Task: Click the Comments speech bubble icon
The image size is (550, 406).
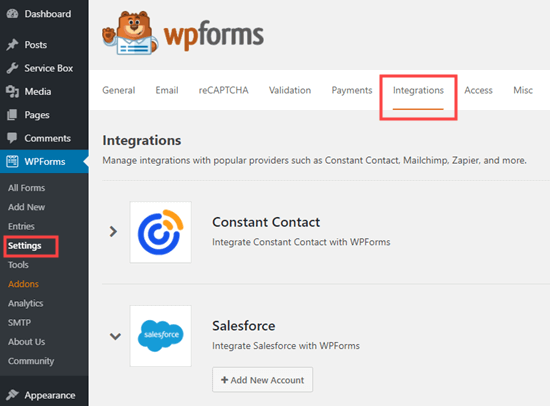Action: coord(12,138)
